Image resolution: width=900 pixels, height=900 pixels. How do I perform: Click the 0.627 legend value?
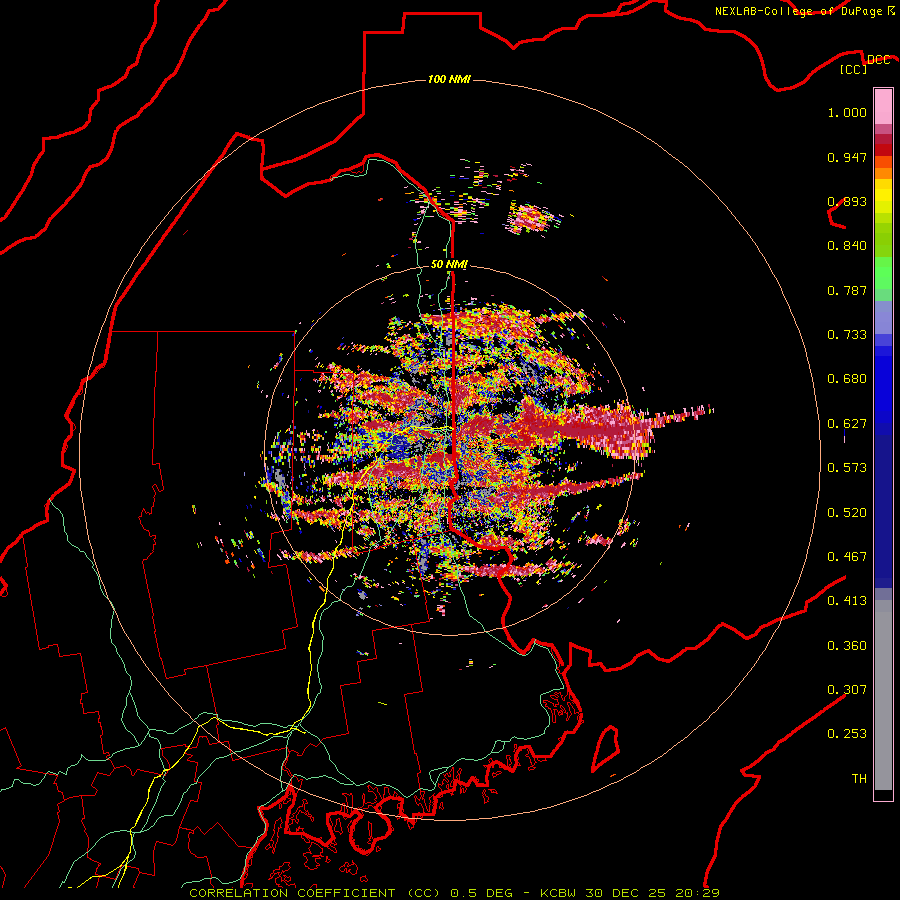click(x=847, y=424)
